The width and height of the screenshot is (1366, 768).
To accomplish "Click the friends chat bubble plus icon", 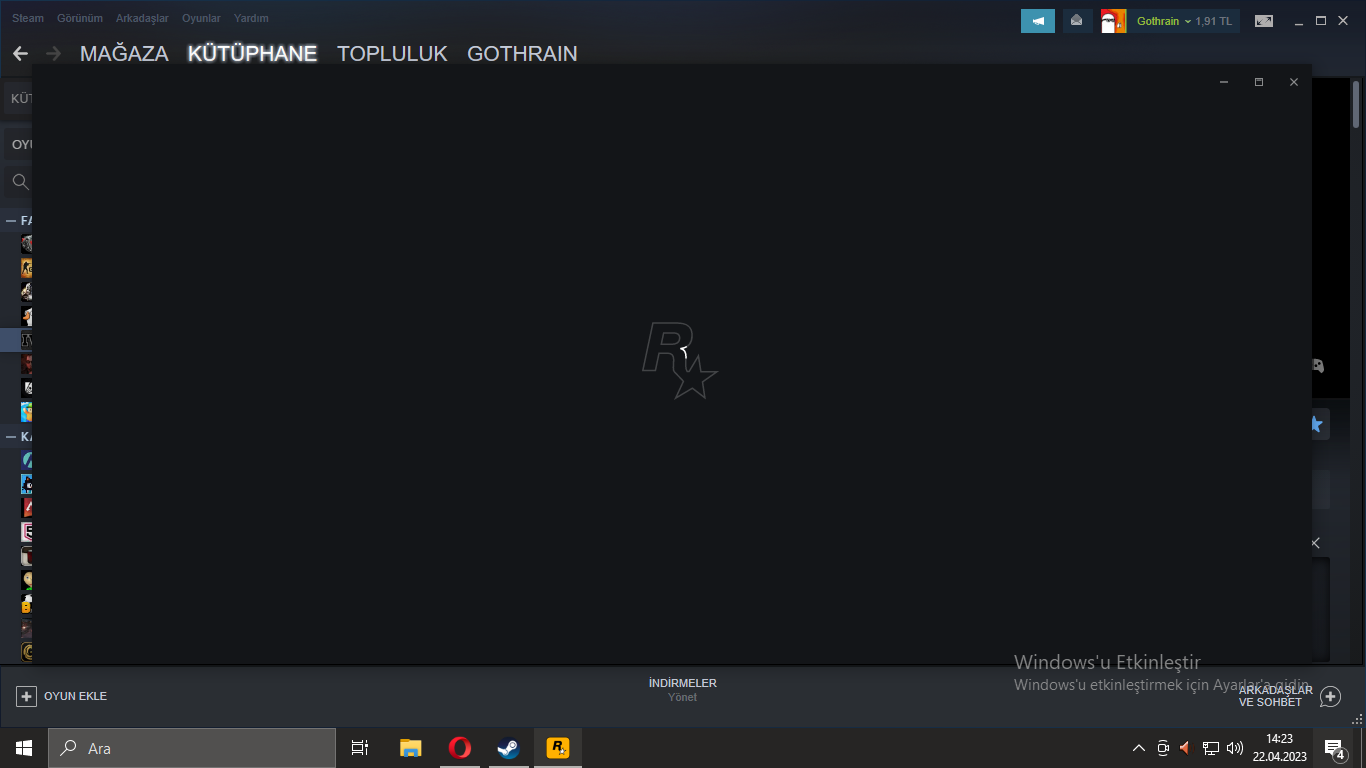I will pyautogui.click(x=1330, y=696).
